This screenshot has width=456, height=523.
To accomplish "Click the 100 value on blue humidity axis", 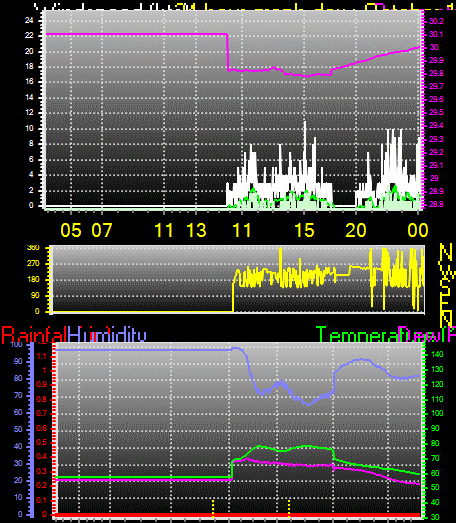I will coord(16,345).
